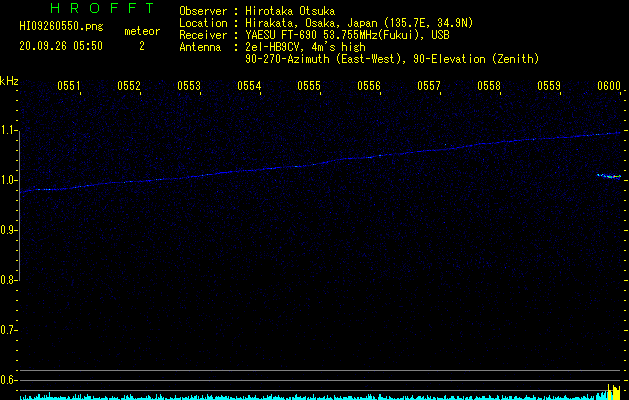Click the 1.1 kHz axis label
629x400 pixels.
(x=7, y=130)
